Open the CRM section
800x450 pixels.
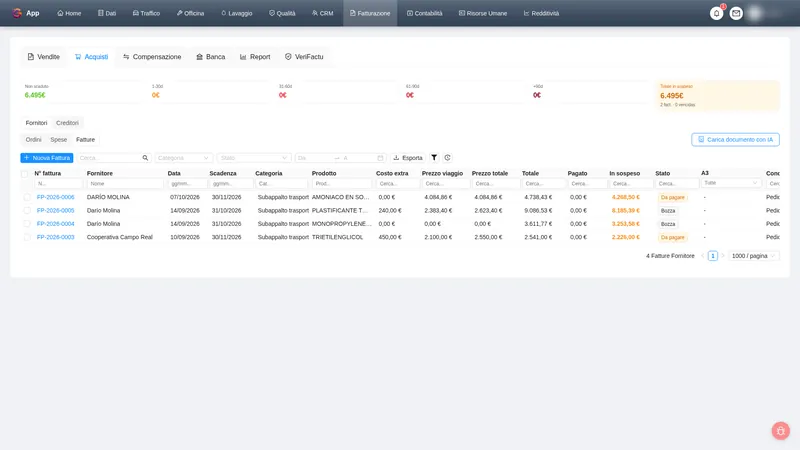(322, 13)
